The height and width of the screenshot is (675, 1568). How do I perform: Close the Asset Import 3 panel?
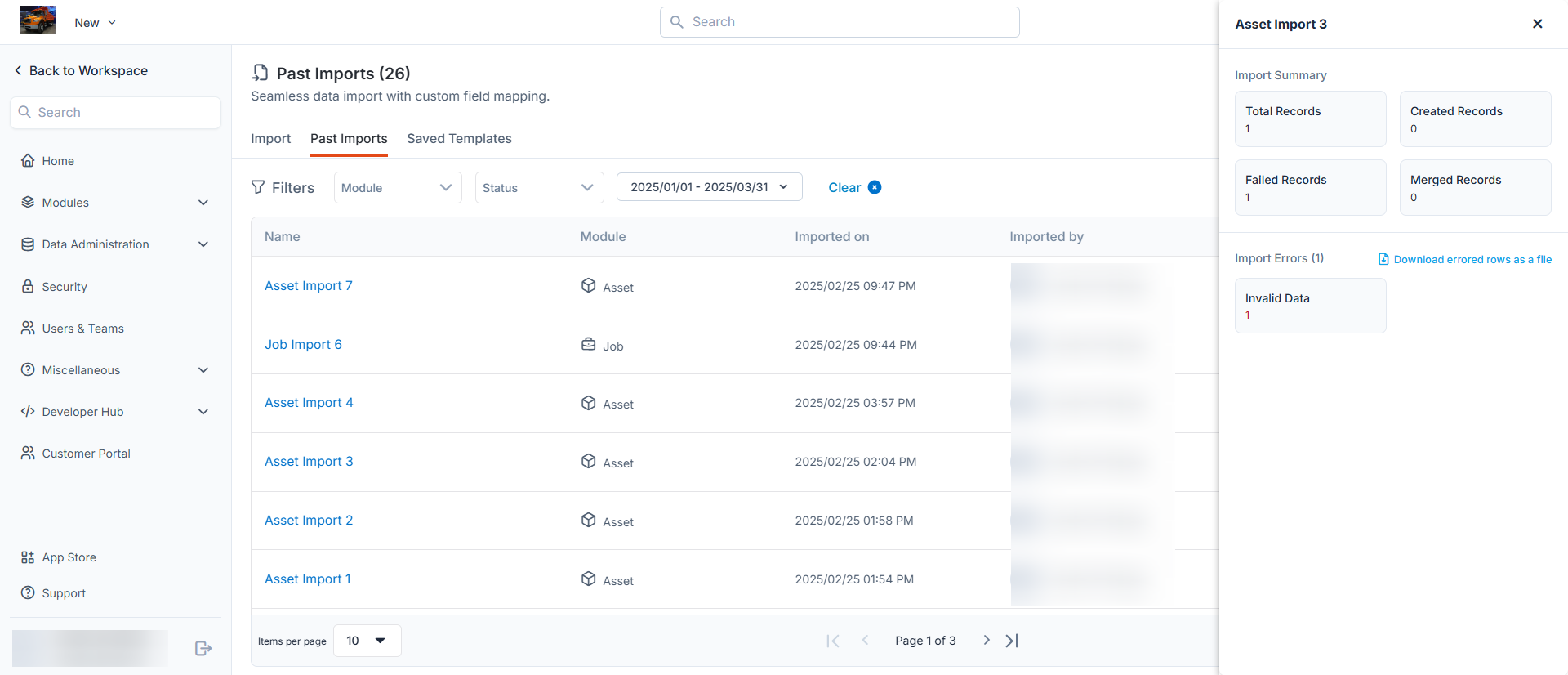tap(1537, 24)
